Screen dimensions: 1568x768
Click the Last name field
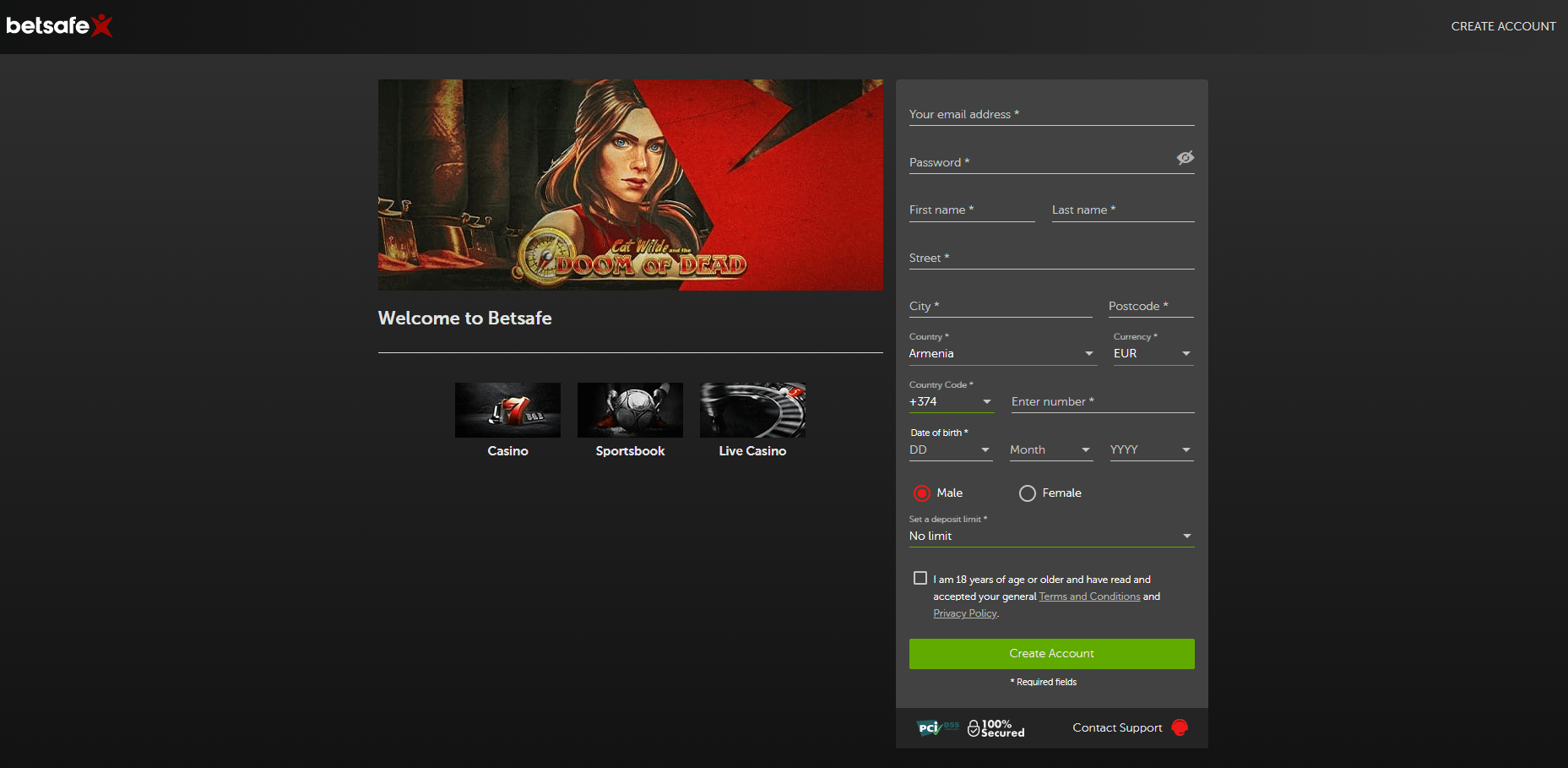pos(1123,210)
